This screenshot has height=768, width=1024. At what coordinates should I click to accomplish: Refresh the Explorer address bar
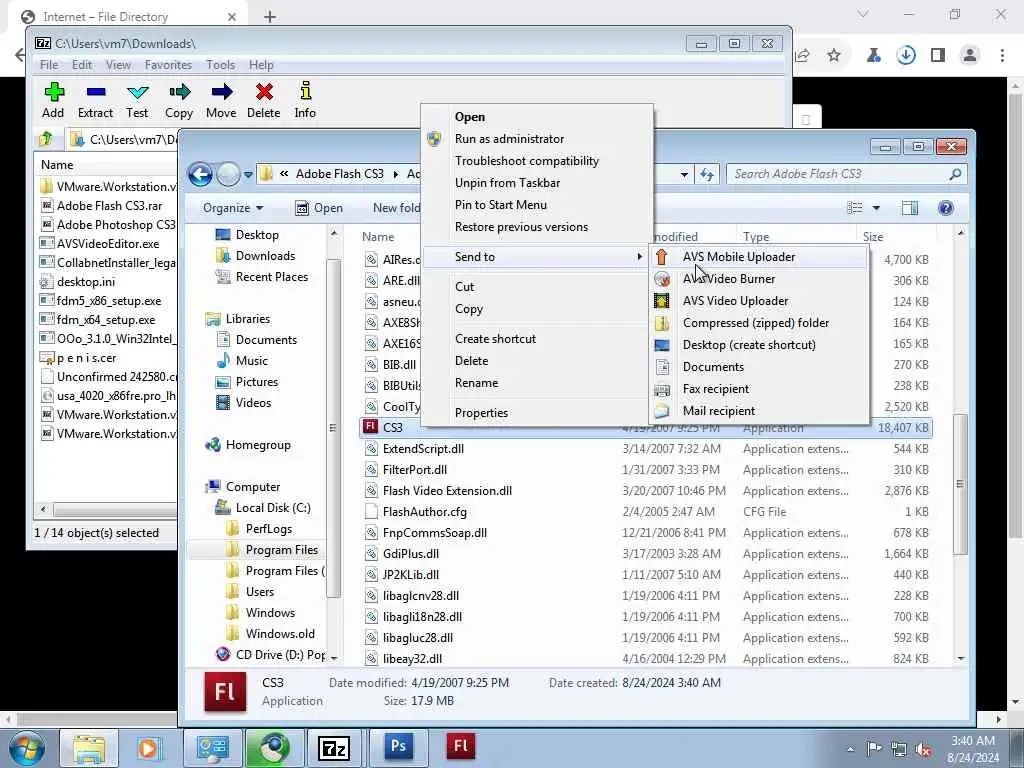pyautogui.click(x=707, y=174)
